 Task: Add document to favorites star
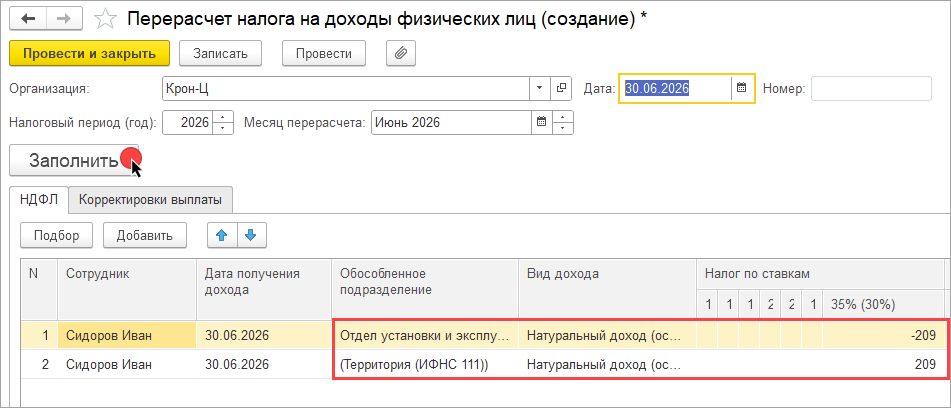(x=106, y=19)
